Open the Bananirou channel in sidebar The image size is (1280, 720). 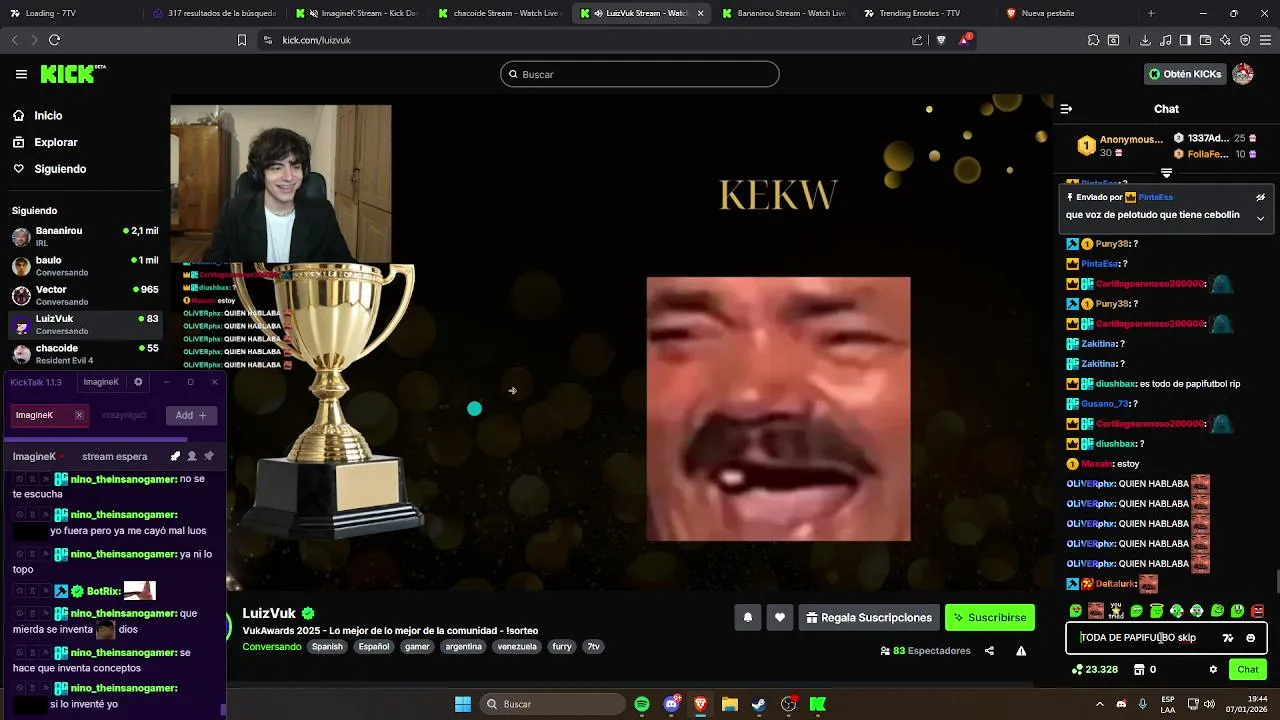click(x=85, y=236)
